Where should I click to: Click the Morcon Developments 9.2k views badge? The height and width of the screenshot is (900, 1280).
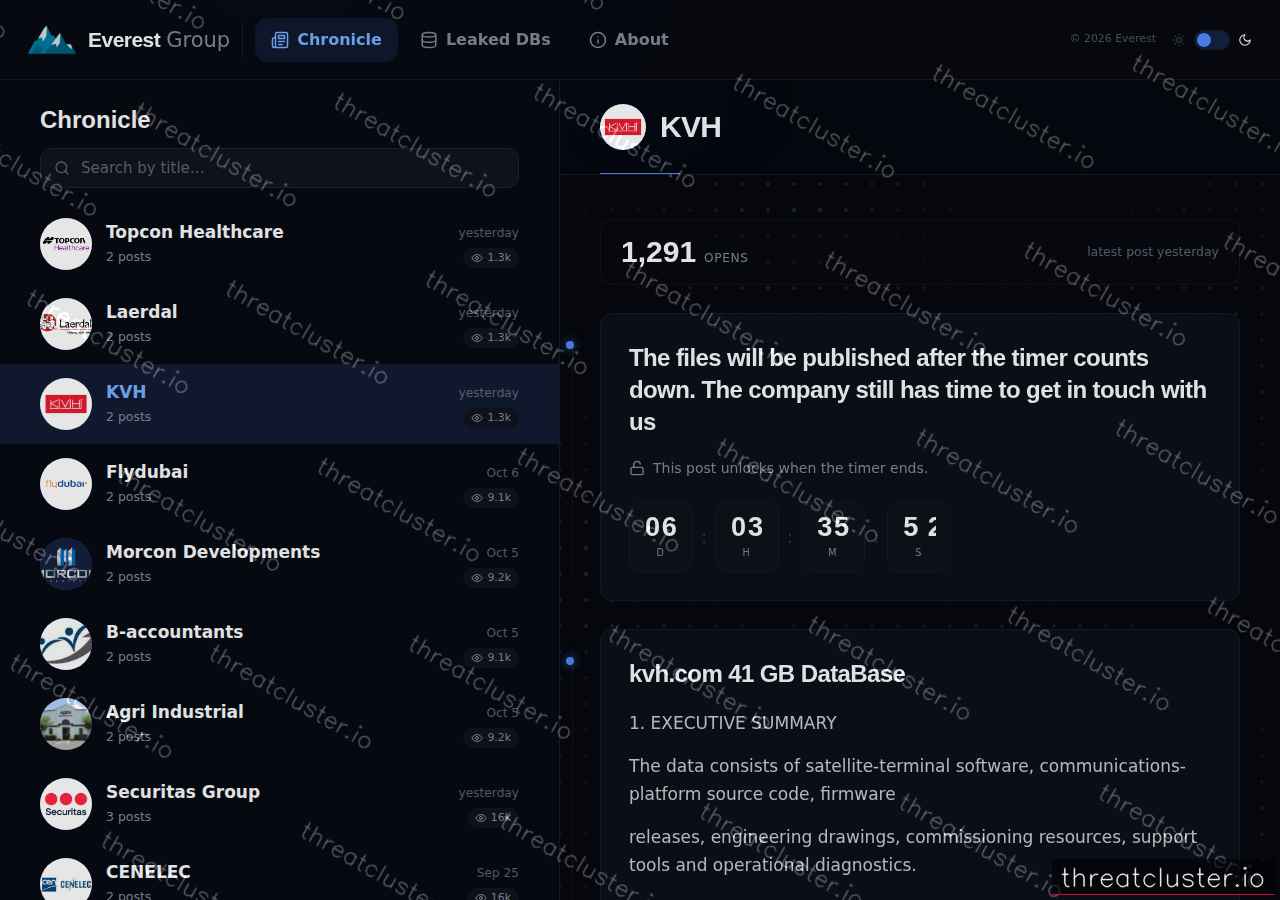coord(491,578)
